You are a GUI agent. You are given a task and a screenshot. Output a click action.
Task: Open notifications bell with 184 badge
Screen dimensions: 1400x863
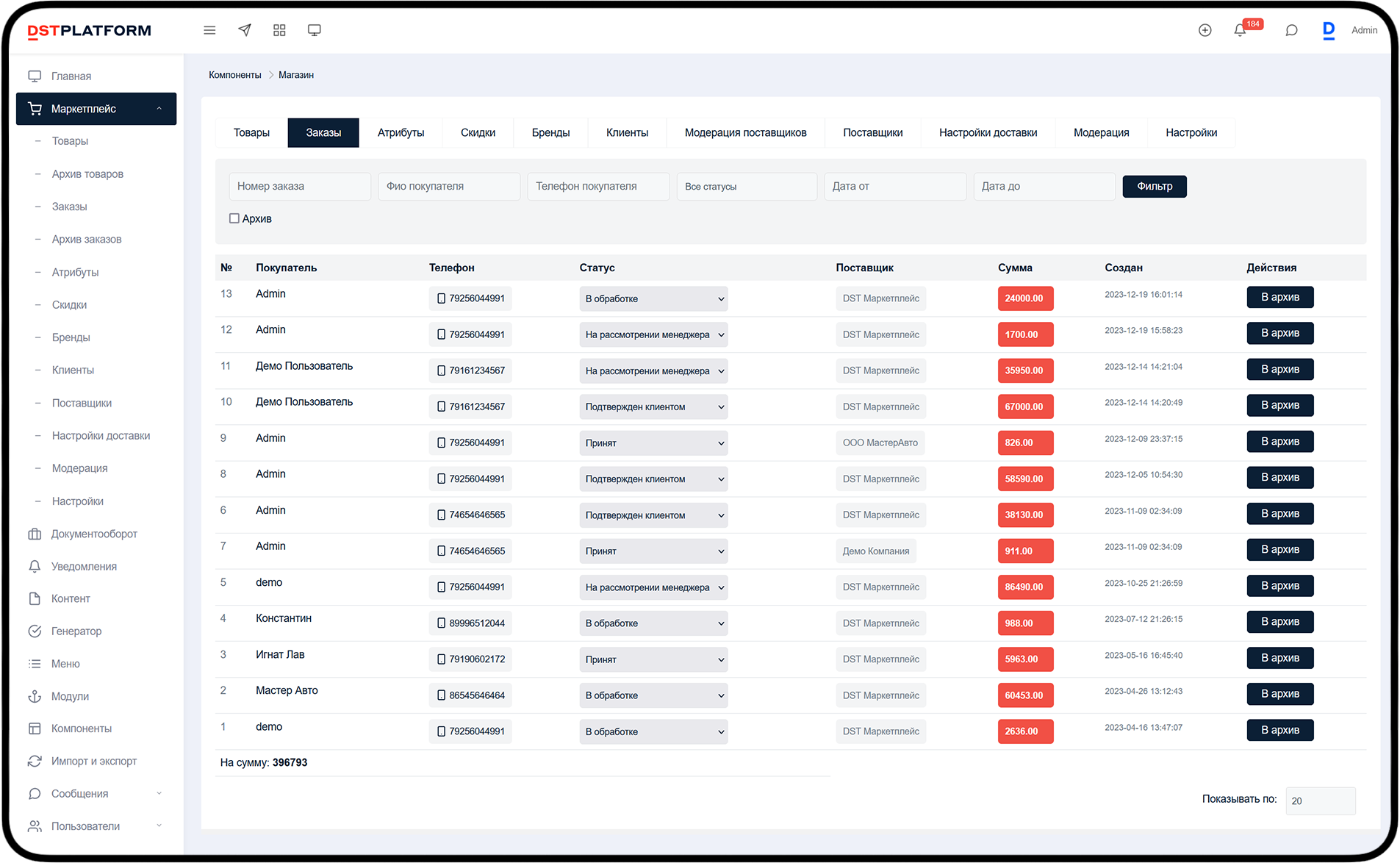[1241, 30]
